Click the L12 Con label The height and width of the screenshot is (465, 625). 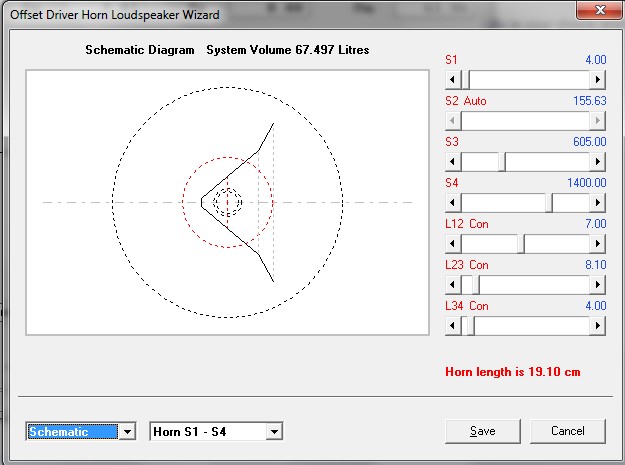tap(467, 224)
